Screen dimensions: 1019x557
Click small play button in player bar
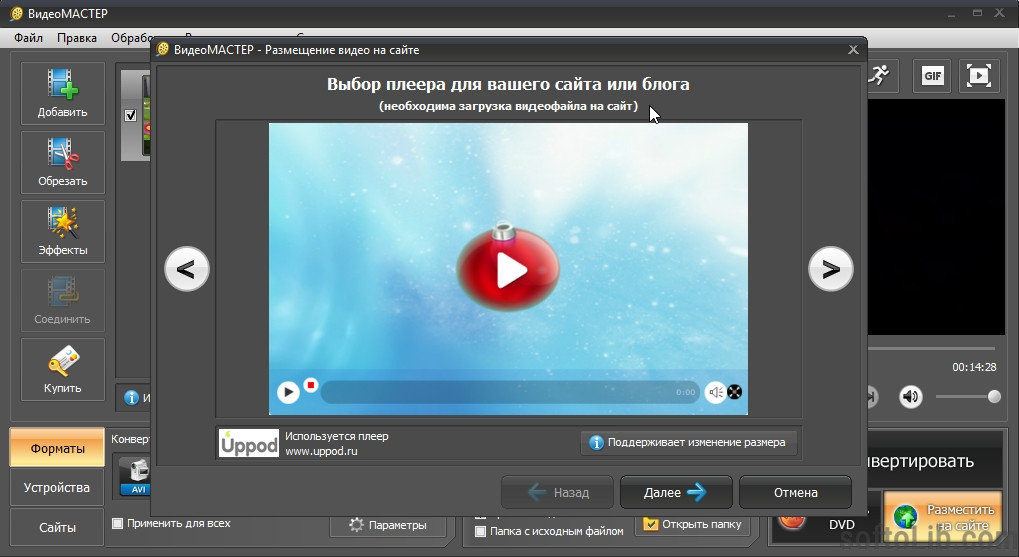coord(288,392)
